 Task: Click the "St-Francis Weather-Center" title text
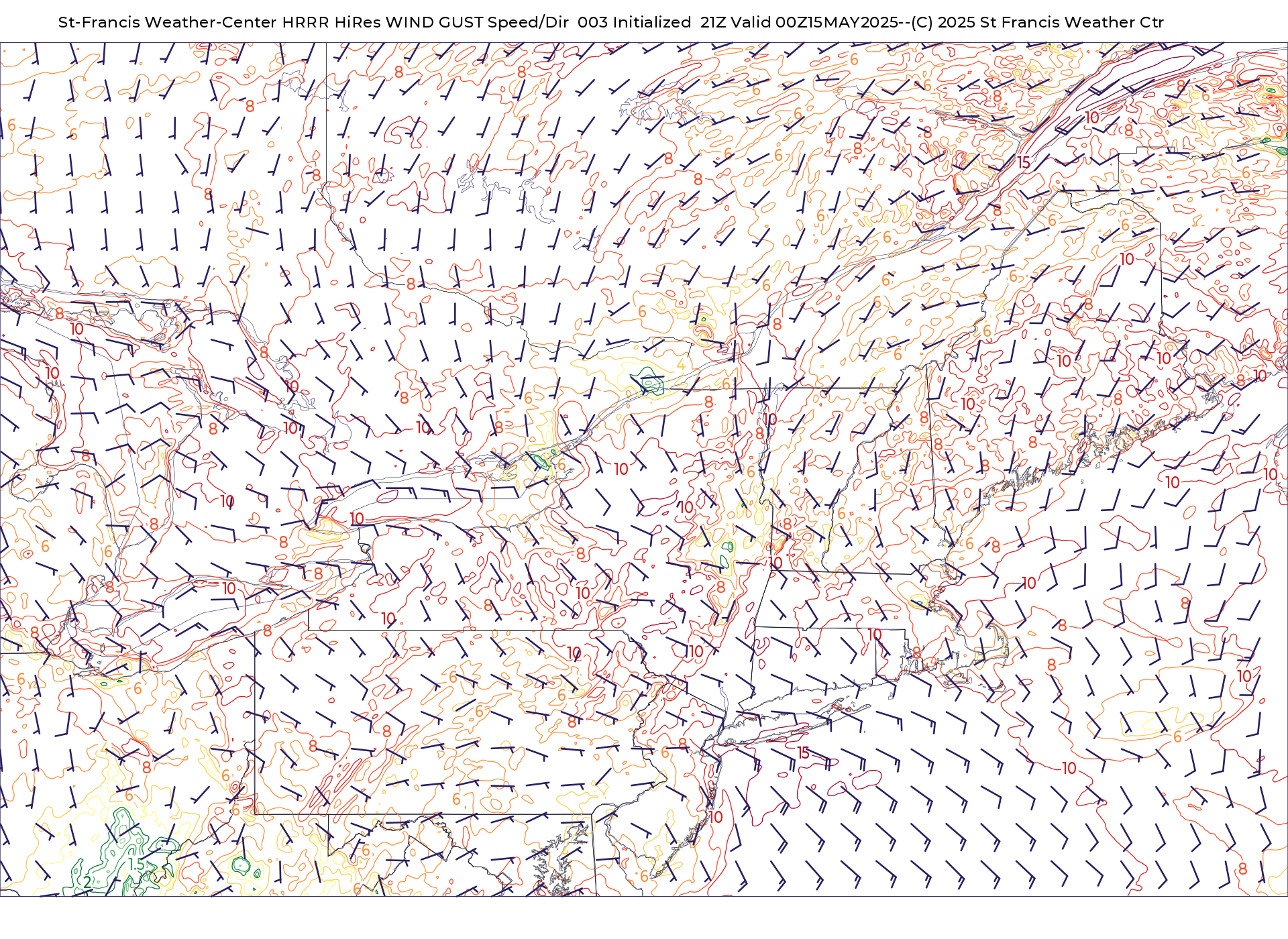point(168,22)
